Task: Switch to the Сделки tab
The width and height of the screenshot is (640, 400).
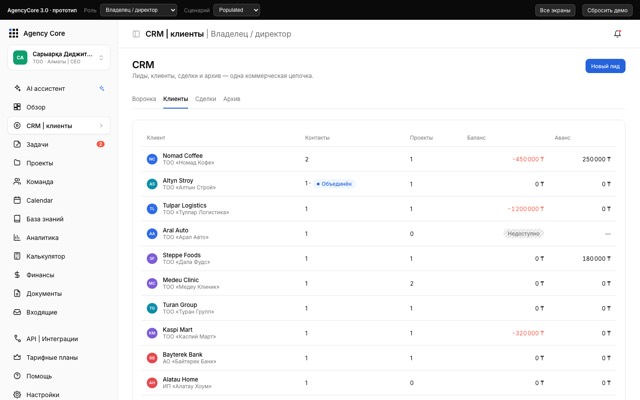Action: (x=206, y=99)
